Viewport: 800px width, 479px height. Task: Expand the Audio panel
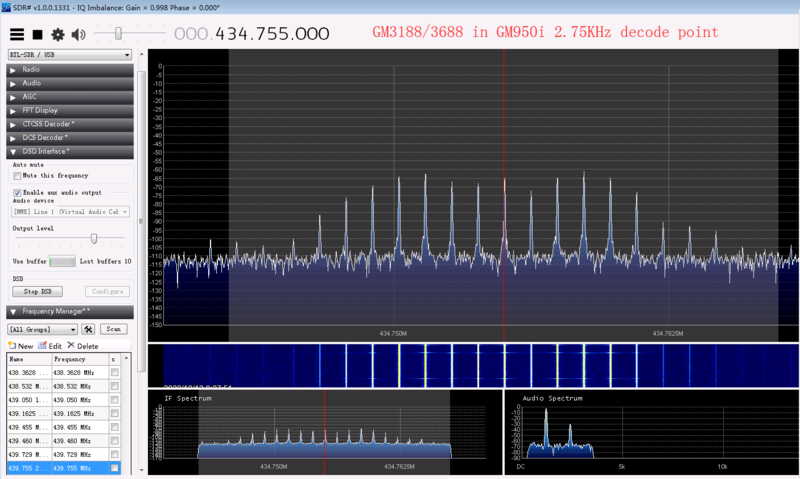(70, 83)
